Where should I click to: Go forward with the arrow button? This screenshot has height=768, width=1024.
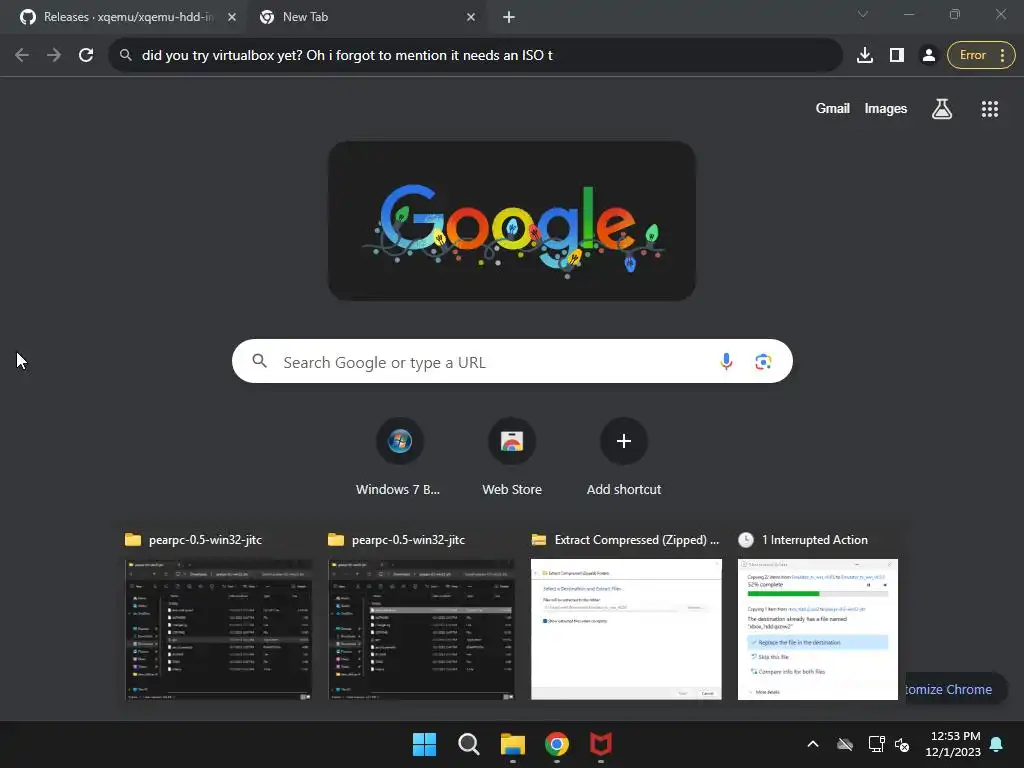54,56
